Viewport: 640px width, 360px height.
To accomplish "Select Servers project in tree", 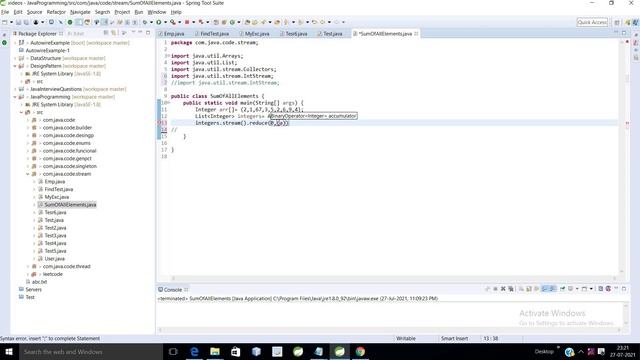I will 33,290.
